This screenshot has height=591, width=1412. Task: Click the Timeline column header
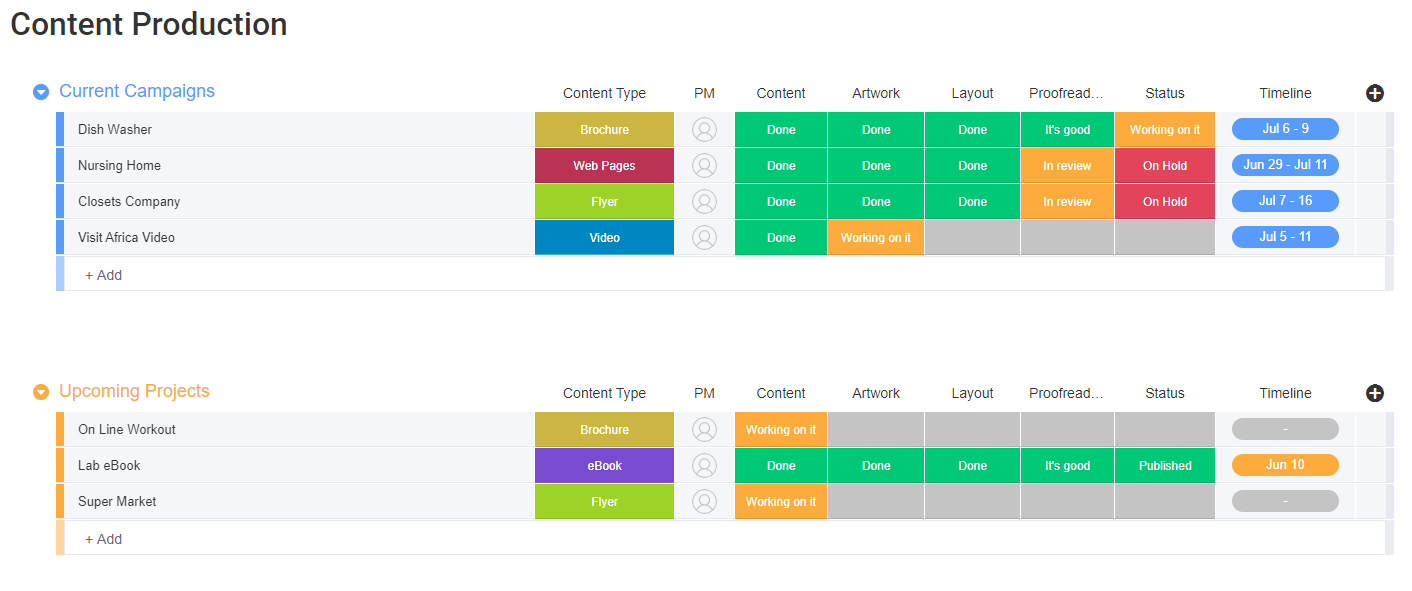coord(1285,93)
